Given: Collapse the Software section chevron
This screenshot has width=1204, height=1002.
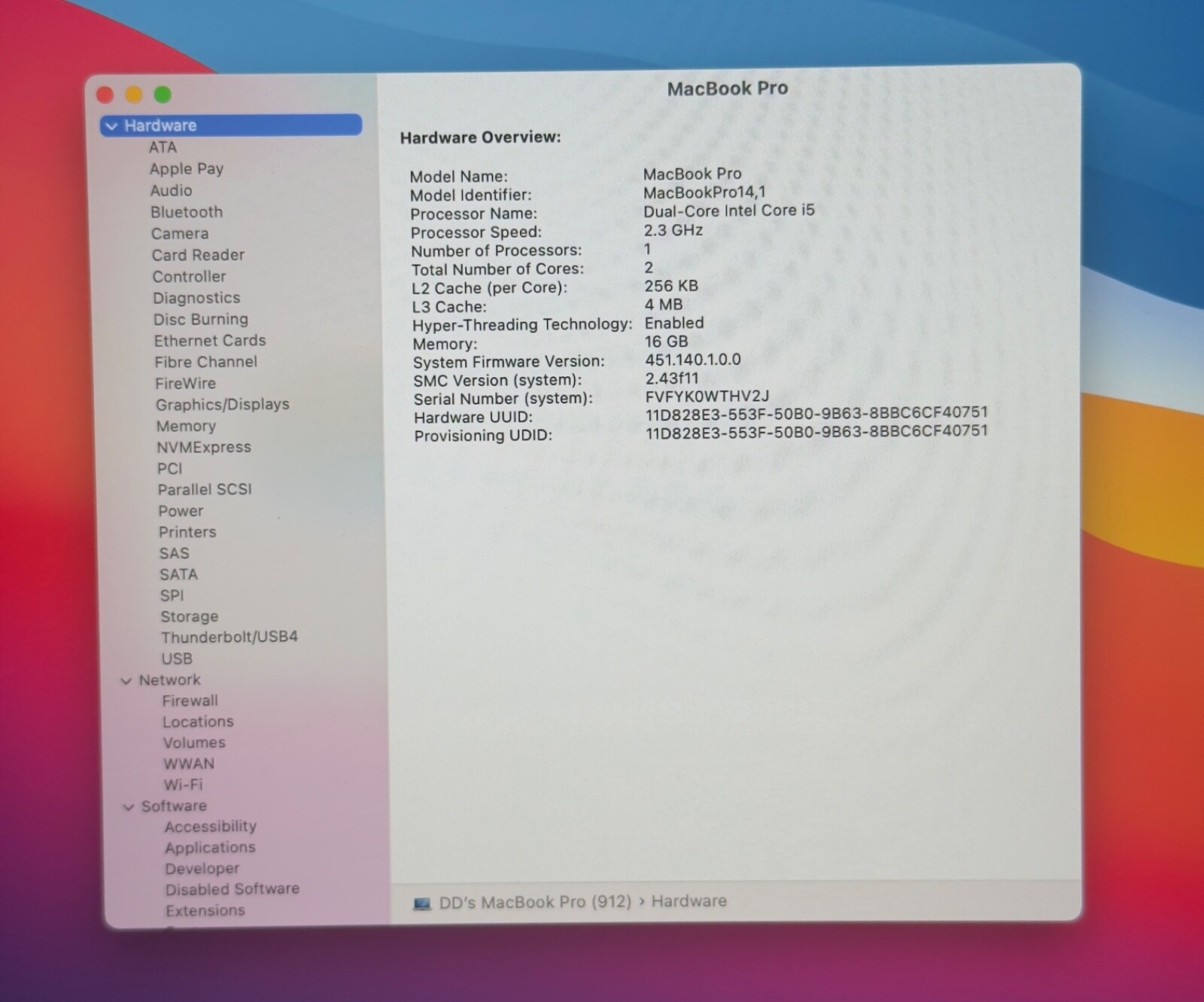Looking at the screenshot, I should pos(129,807).
